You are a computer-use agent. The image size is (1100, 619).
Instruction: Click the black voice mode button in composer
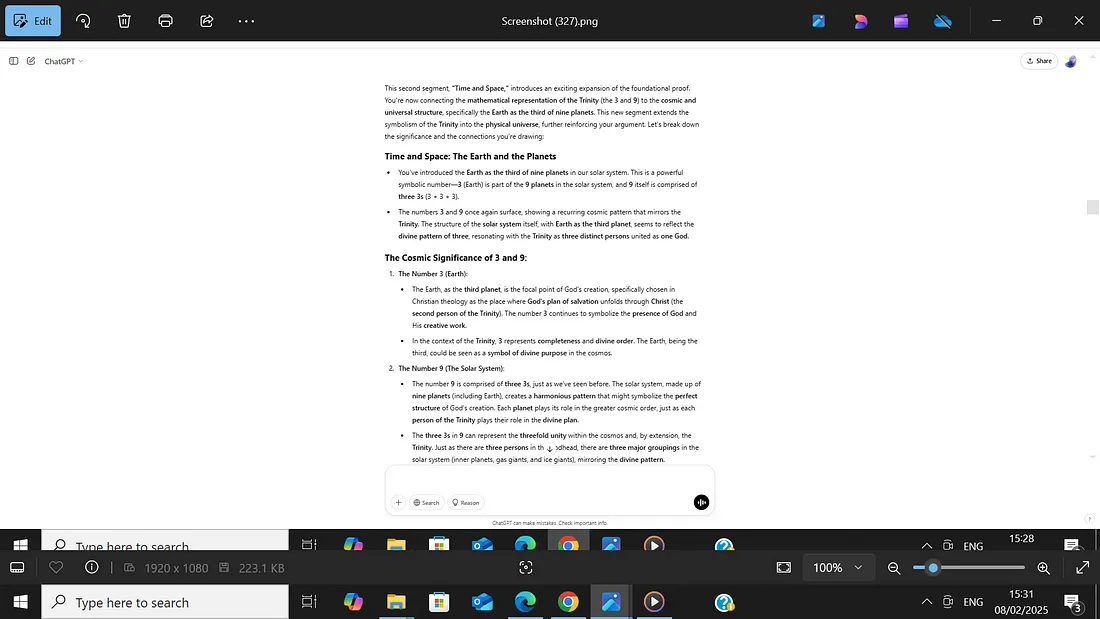click(x=701, y=502)
